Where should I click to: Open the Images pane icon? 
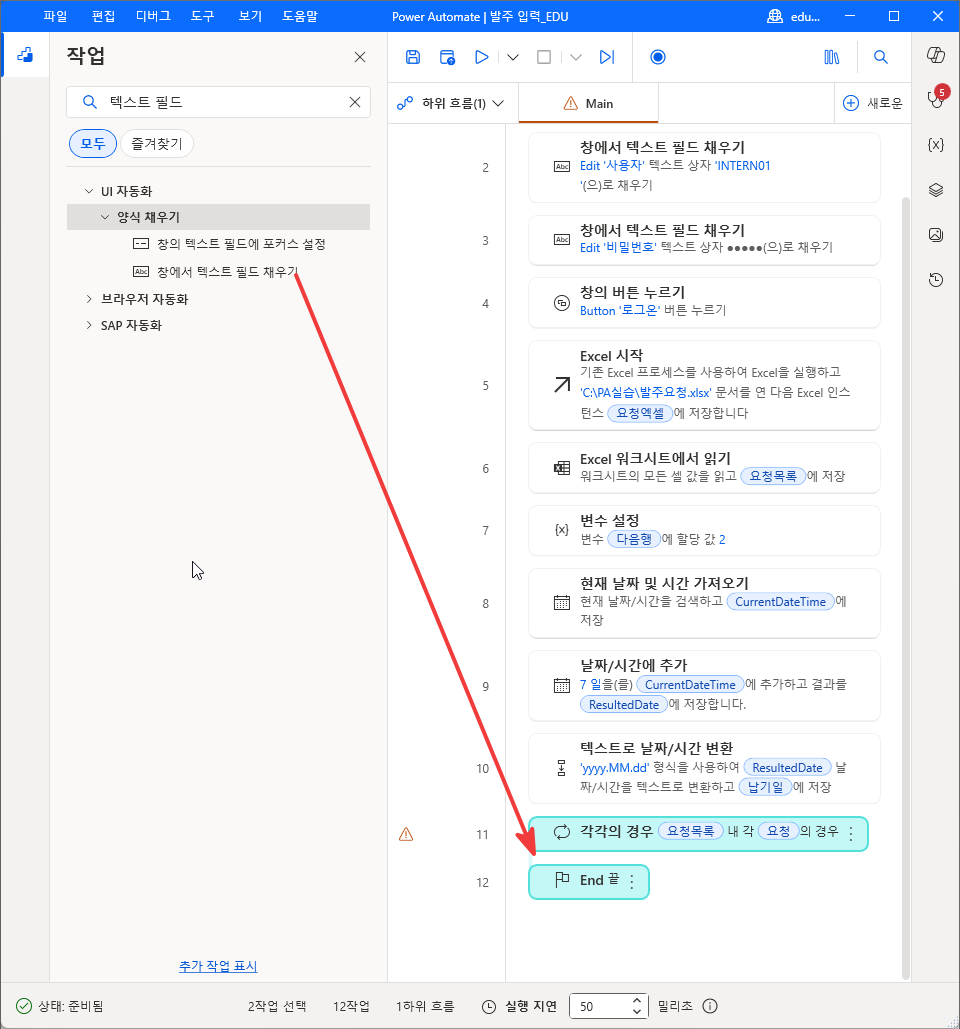pos(936,235)
